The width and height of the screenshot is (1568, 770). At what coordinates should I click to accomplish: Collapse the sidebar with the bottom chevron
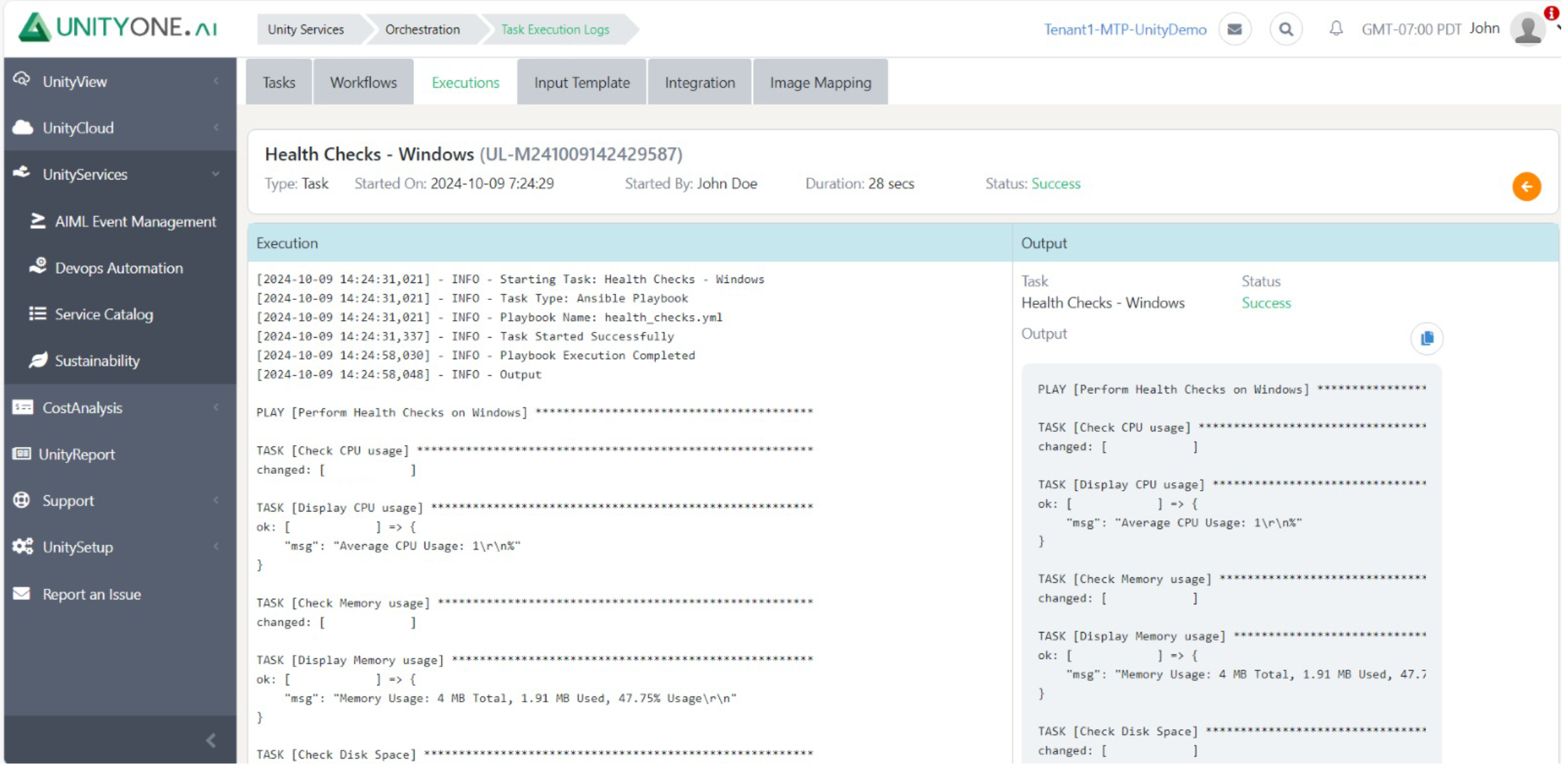211,741
